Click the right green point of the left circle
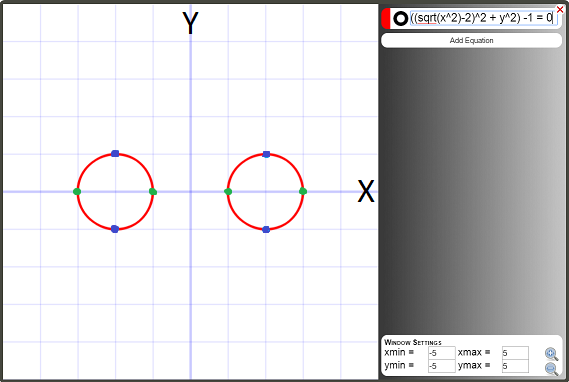Image resolution: width=569 pixels, height=382 pixels. 153,192
